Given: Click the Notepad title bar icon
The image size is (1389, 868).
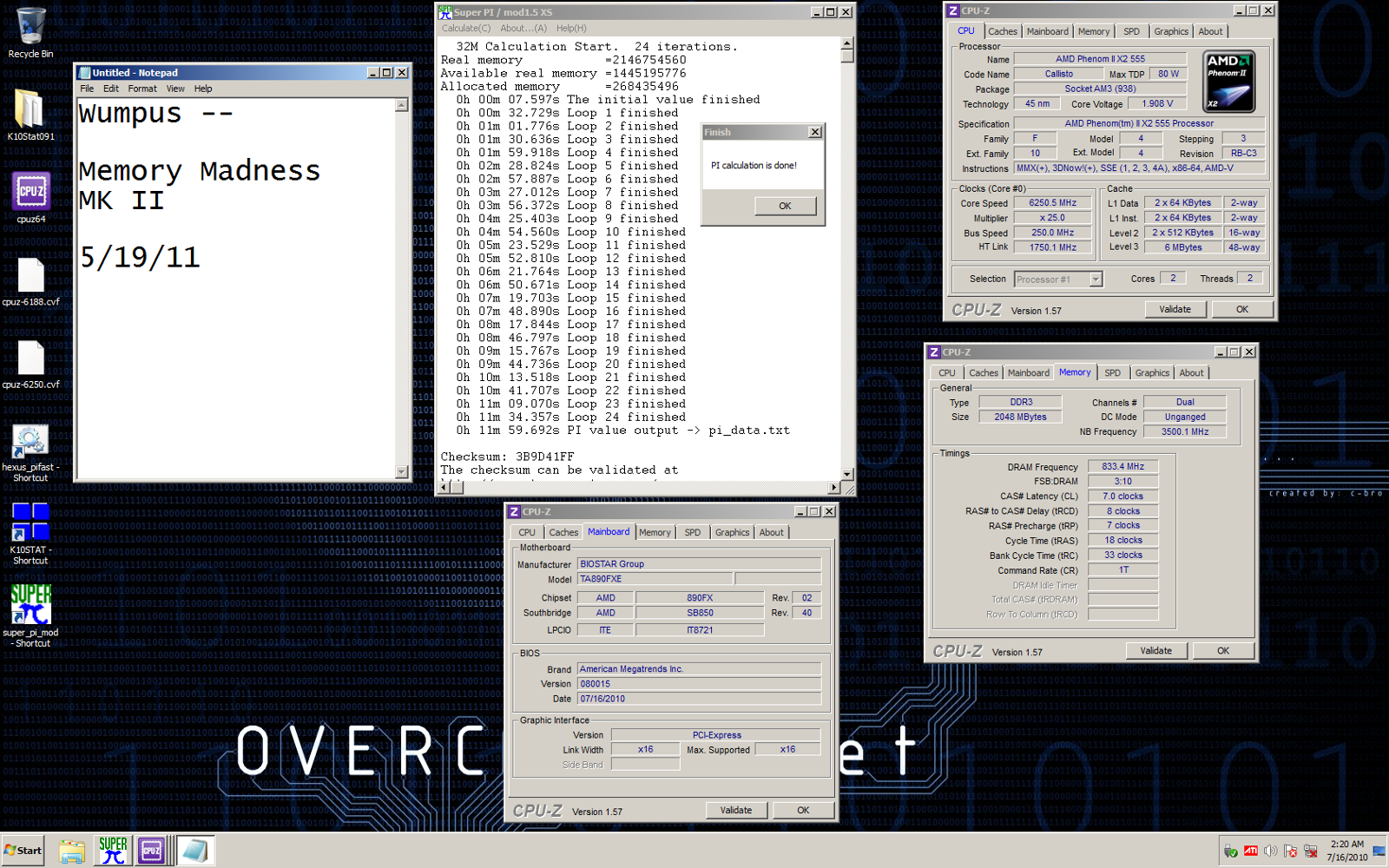Looking at the screenshot, I should (84, 73).
